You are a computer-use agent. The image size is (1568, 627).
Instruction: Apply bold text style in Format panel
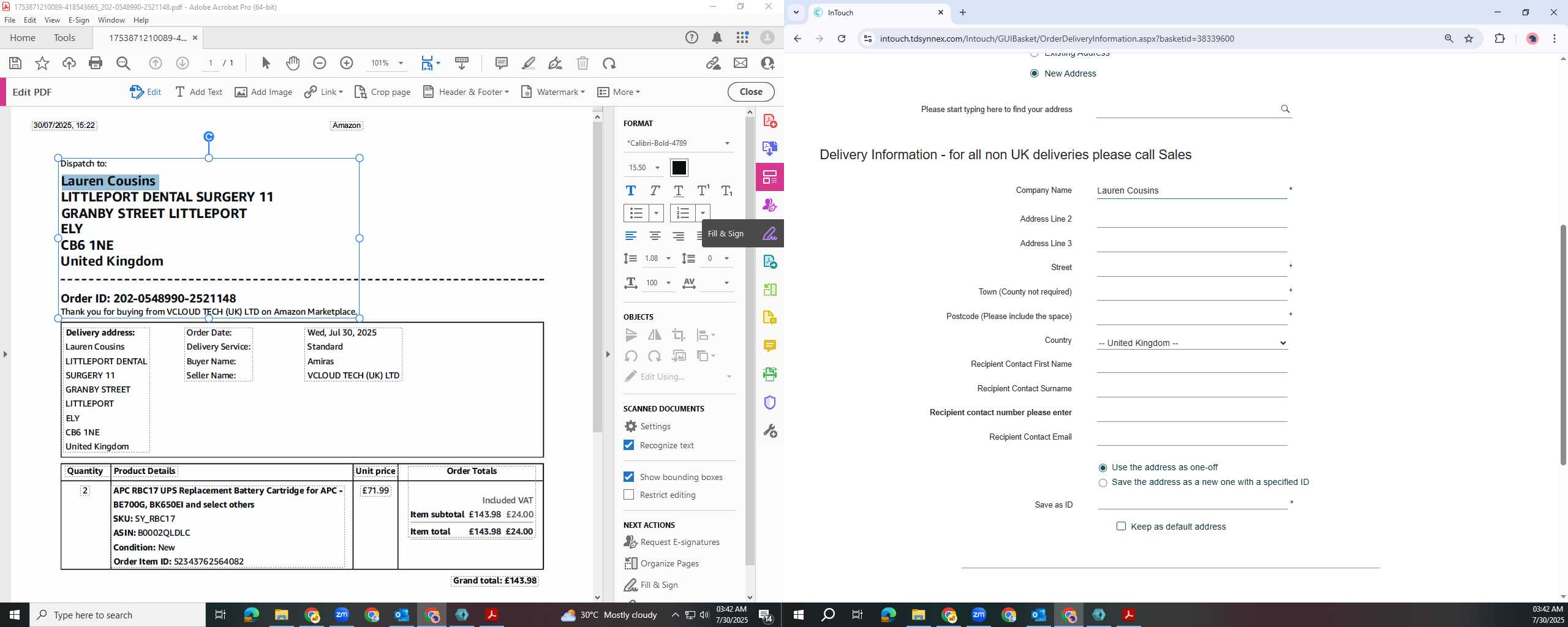[630, 190]
